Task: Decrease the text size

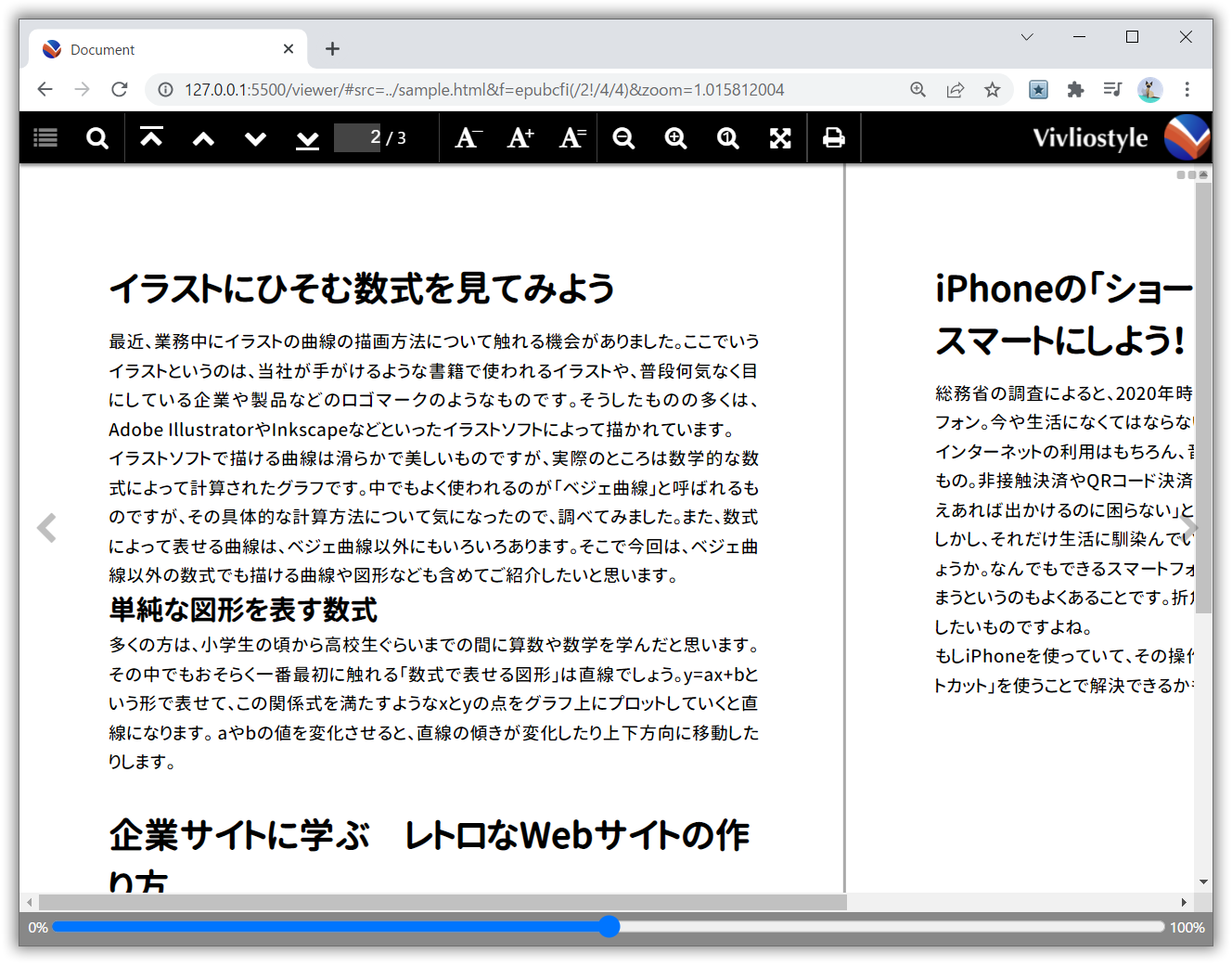Action: 468,137
